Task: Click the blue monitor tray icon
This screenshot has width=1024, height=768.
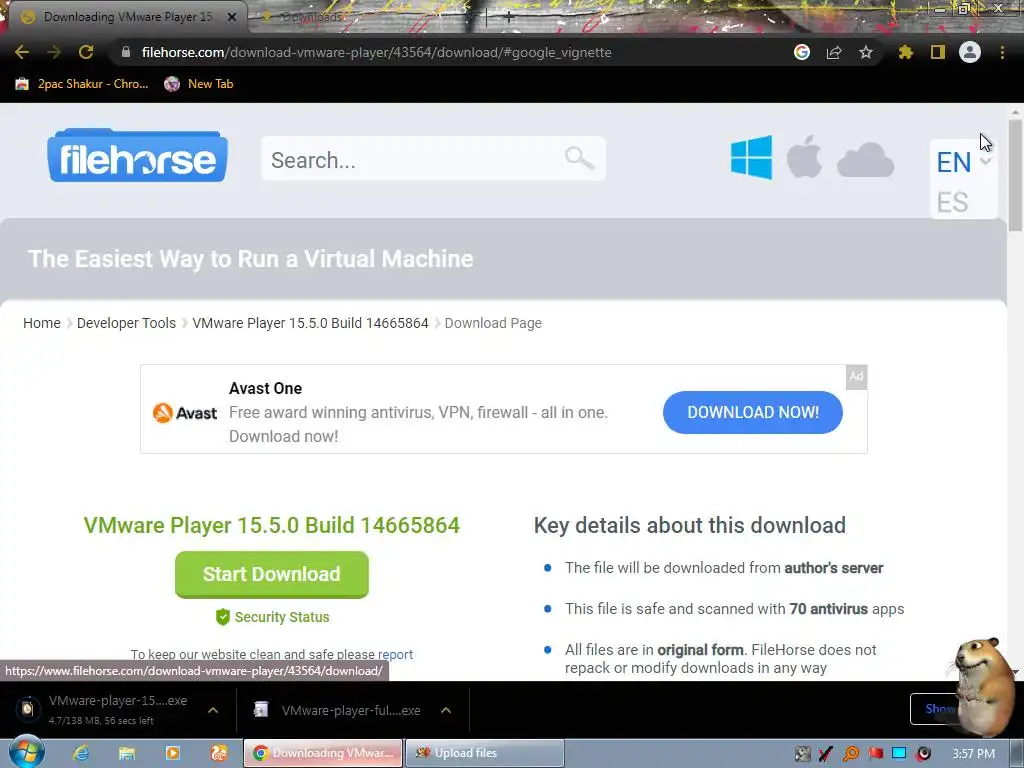Action: click(899, 754)
